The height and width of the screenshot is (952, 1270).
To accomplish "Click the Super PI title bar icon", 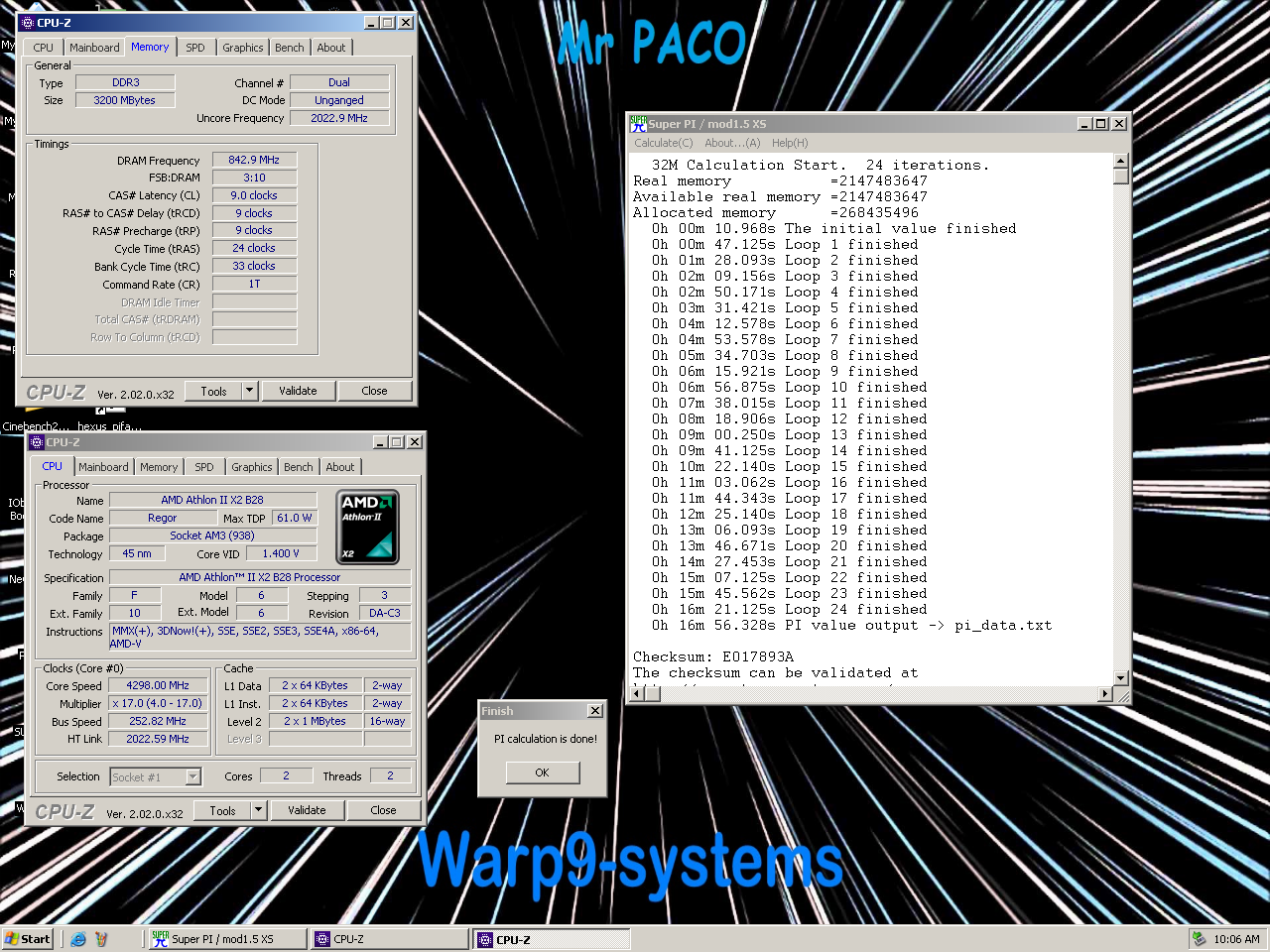I will coord(638,124).
